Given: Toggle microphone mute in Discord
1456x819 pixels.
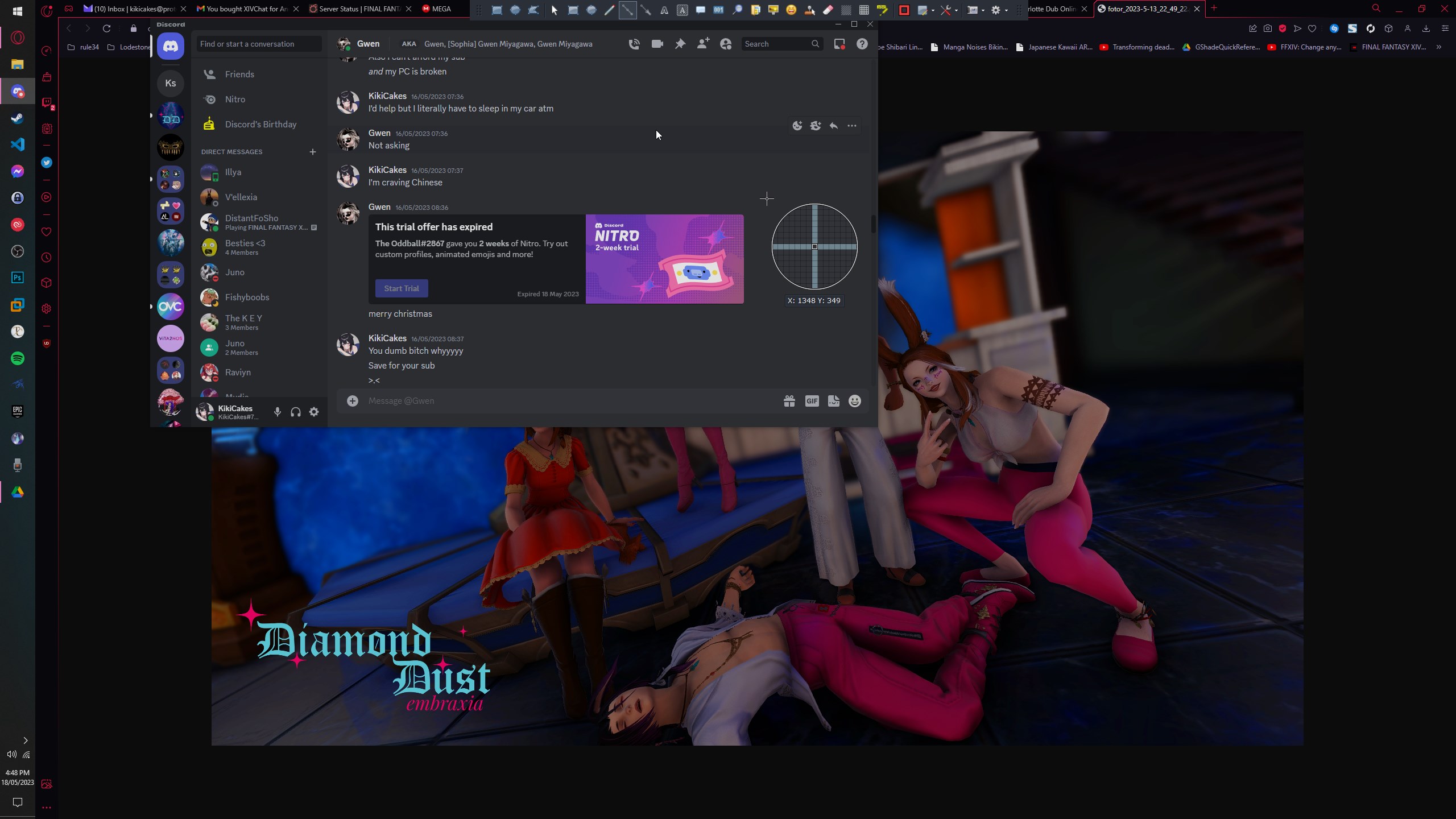Looking at the screenshot, I should tap(278, 412).
